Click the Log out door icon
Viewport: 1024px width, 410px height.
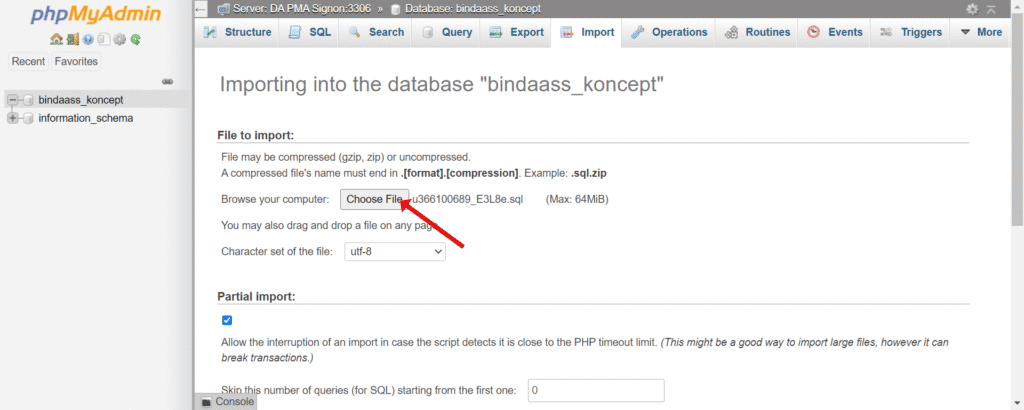tap(72, 40)
